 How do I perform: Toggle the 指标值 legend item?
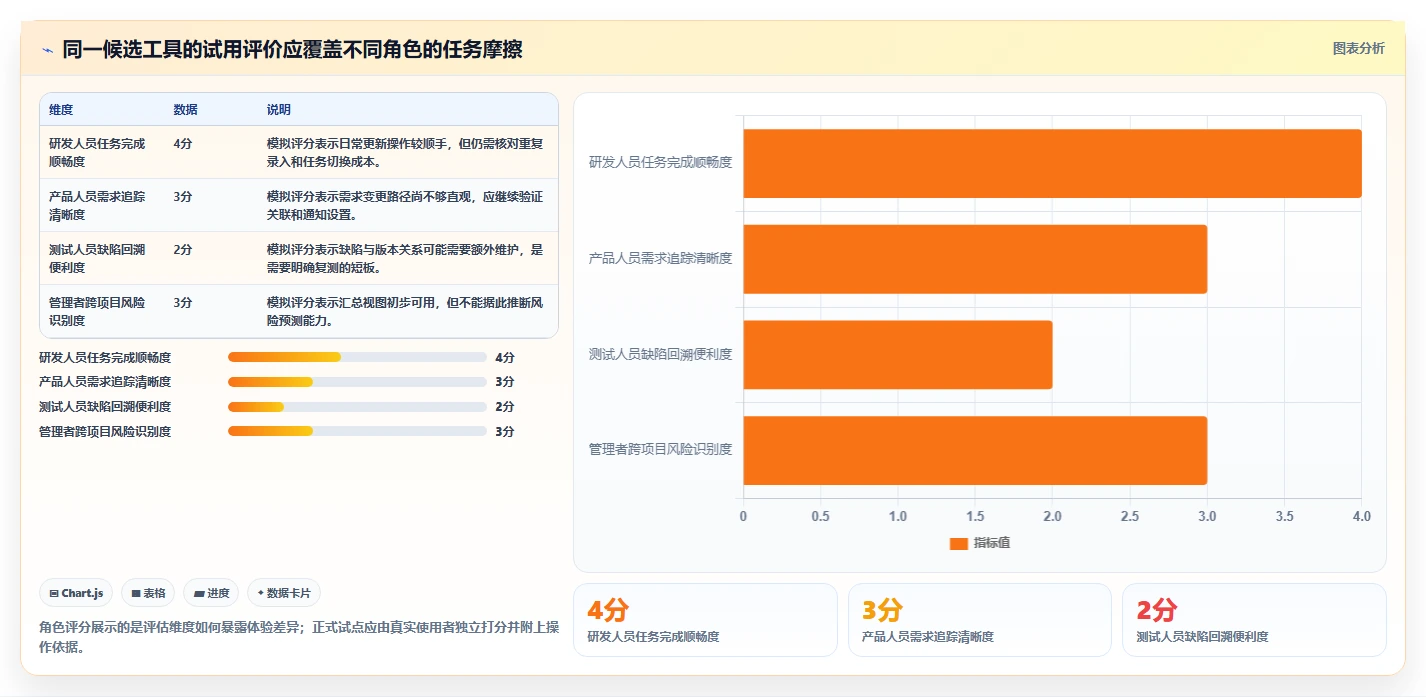click(x=979, y=543)
